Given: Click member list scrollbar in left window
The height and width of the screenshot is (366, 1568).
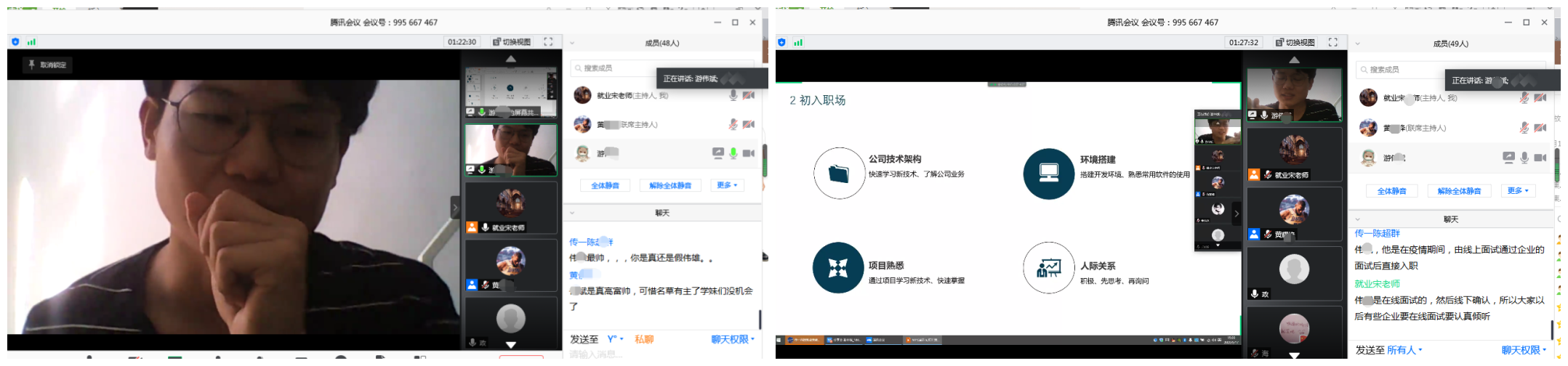Looking at the screenshot, I should pyautogui.click(x=764, y=160).
